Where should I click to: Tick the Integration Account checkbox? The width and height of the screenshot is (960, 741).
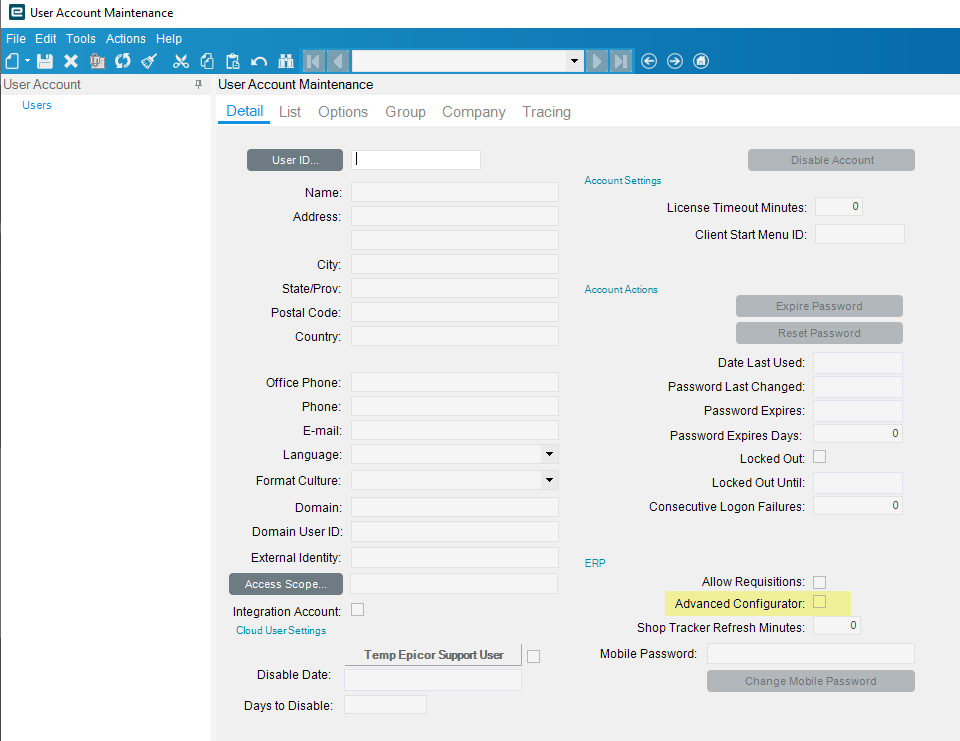point(358,610)
